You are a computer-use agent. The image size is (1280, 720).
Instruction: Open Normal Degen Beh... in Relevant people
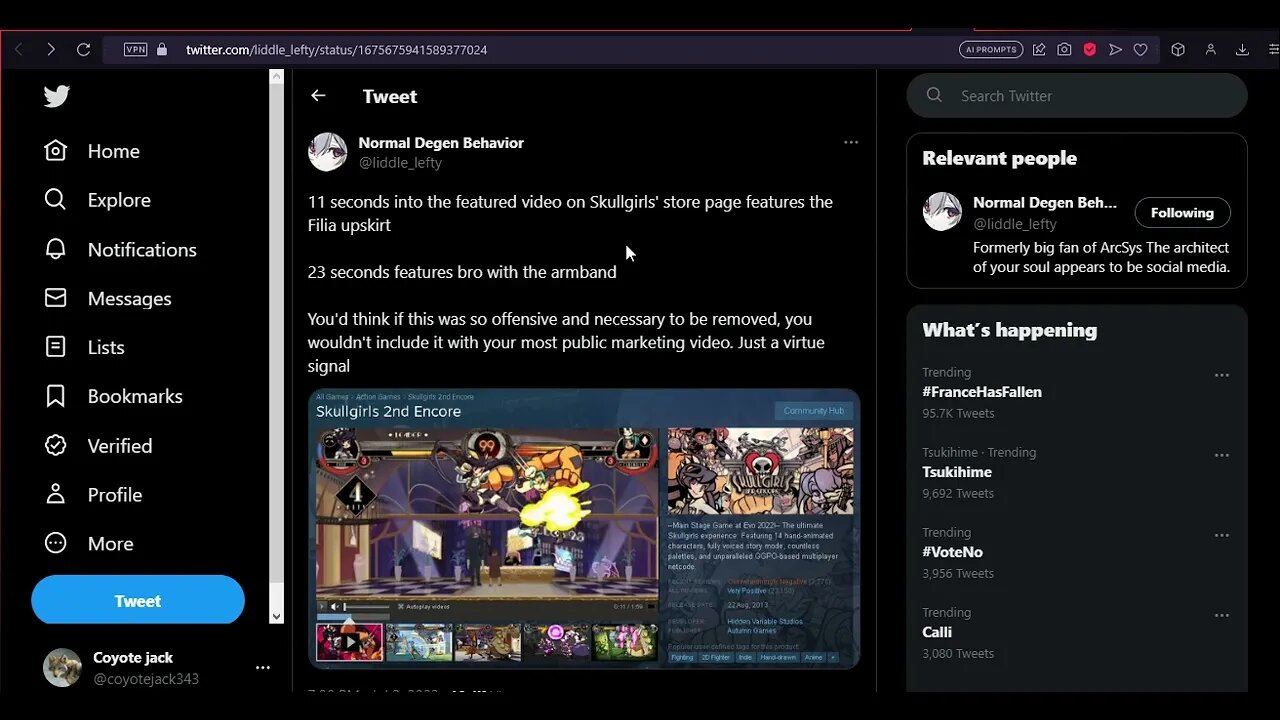tap(1045, 203)
